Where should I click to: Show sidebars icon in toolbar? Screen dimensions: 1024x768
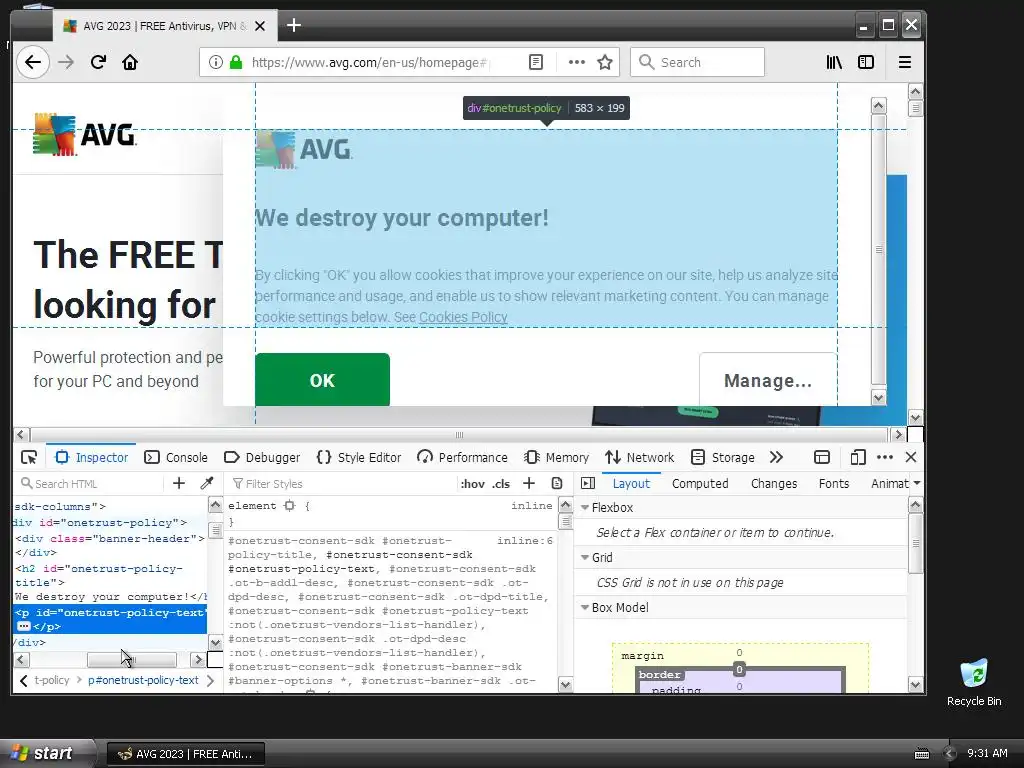pos(866,62)
